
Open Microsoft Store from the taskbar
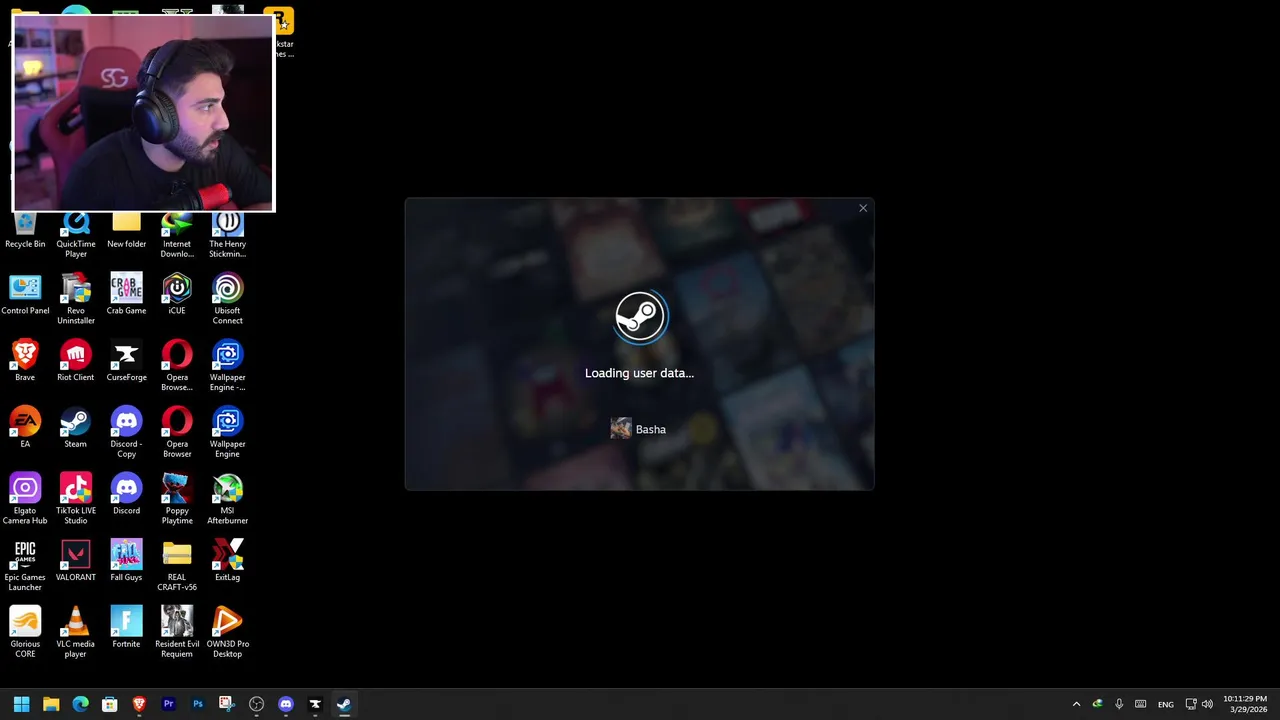point(110,704)
